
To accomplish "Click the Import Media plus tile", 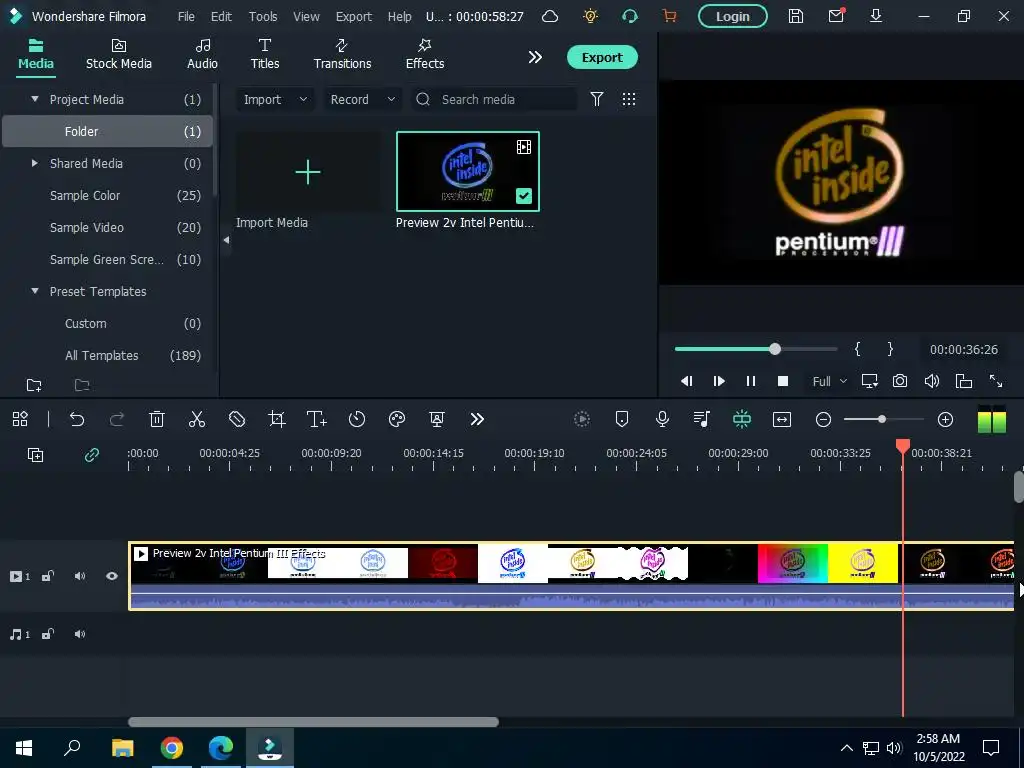I will (308, 172).
